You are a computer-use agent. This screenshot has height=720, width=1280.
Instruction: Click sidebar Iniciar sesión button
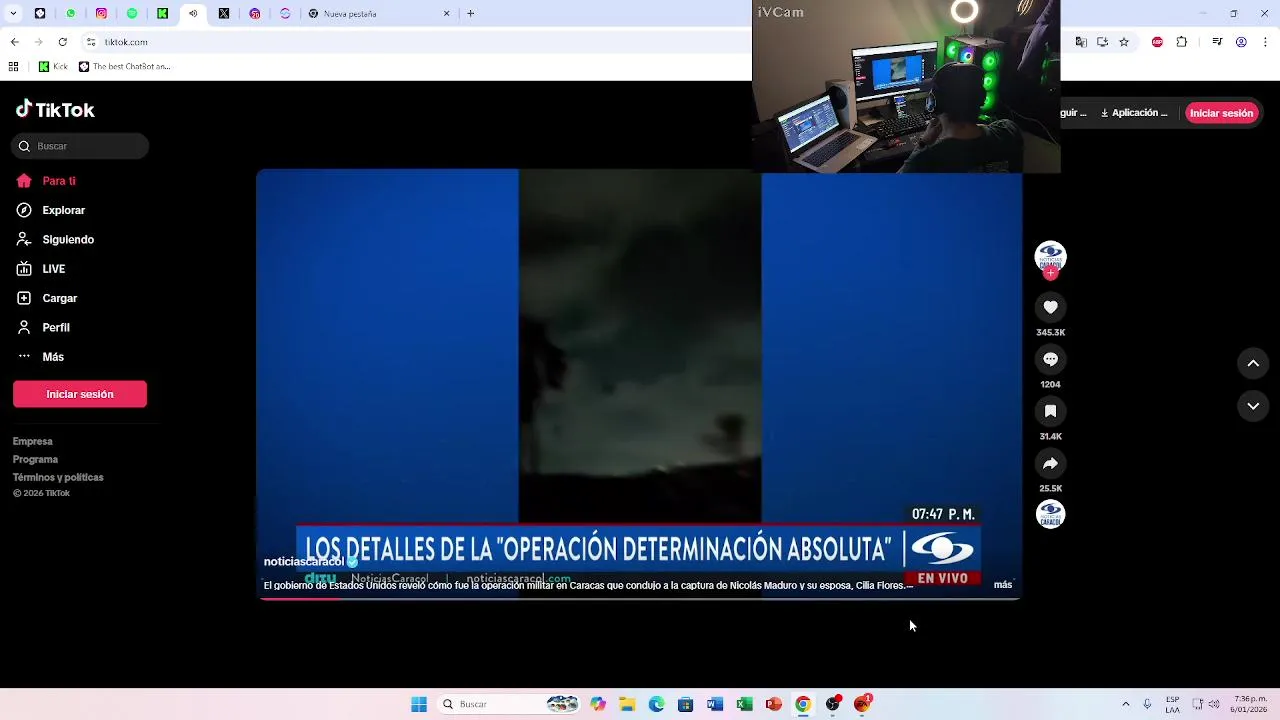(x=80, y=394)
